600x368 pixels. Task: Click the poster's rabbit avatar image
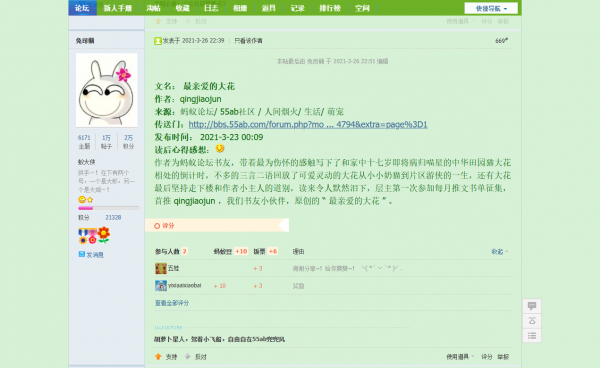click(106, 90)
